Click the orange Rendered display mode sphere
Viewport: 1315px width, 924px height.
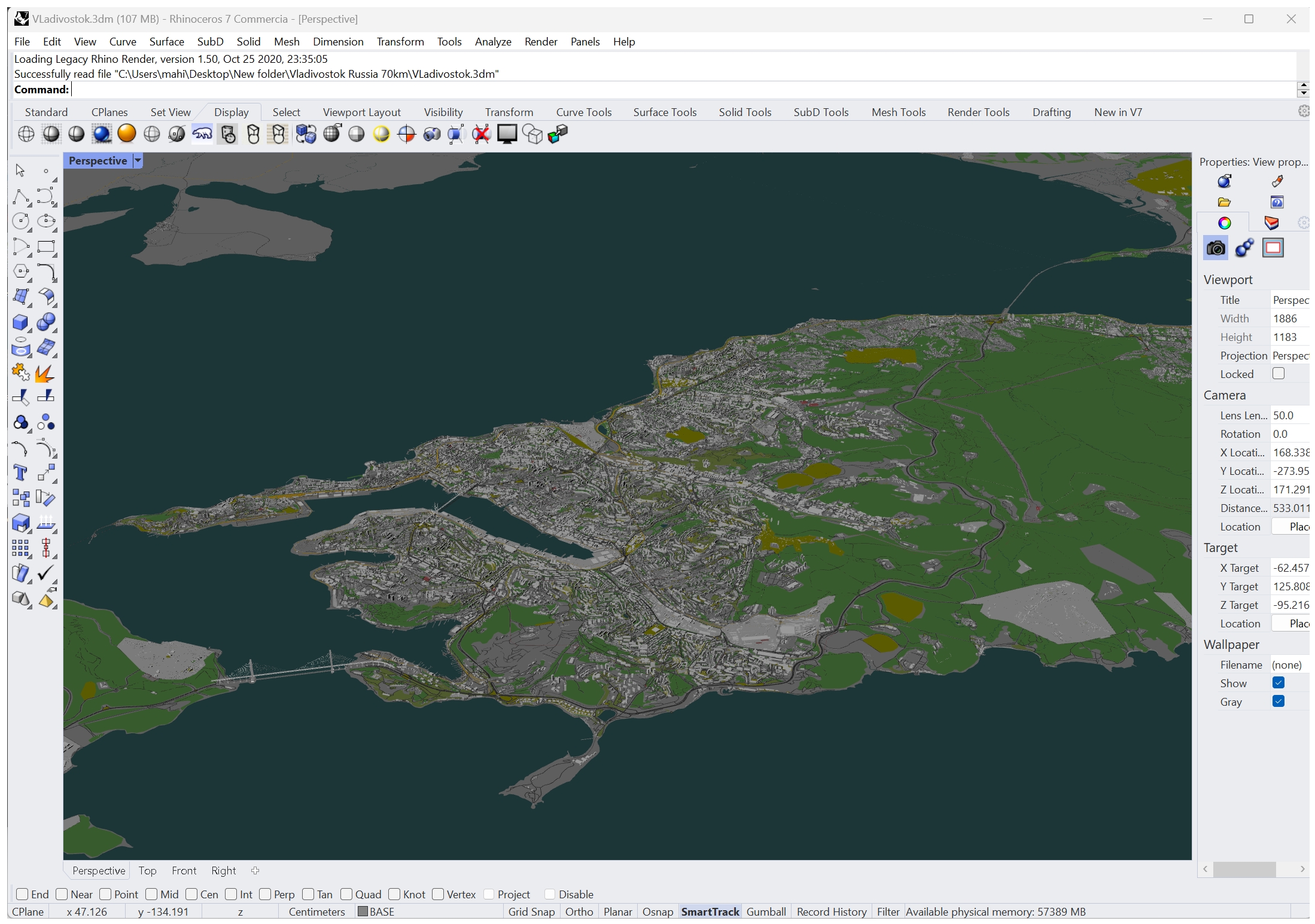127,133
